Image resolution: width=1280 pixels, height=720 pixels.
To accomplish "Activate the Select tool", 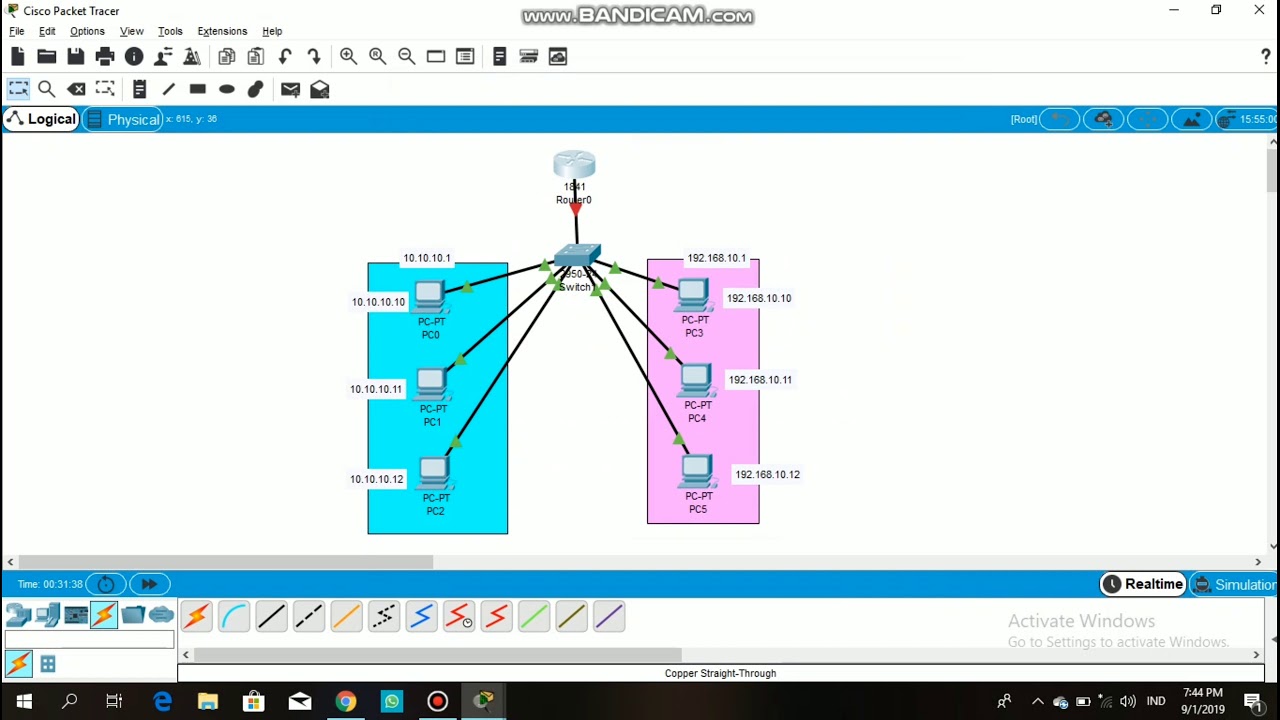I will (x=18, y=90).
